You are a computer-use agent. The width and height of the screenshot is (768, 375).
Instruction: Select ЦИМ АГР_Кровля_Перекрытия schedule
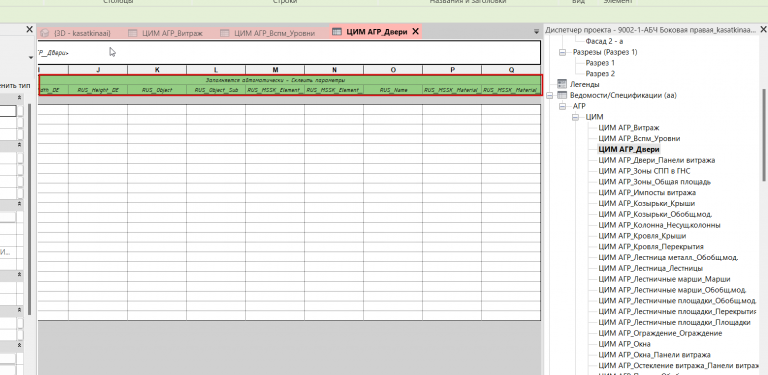click(x=651, y=246)
